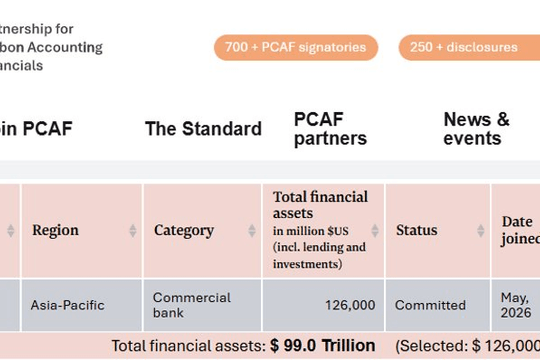
Task: Click the Partnership for Carbon Accounting Financials logo
Action: click(x=51, y=47)
